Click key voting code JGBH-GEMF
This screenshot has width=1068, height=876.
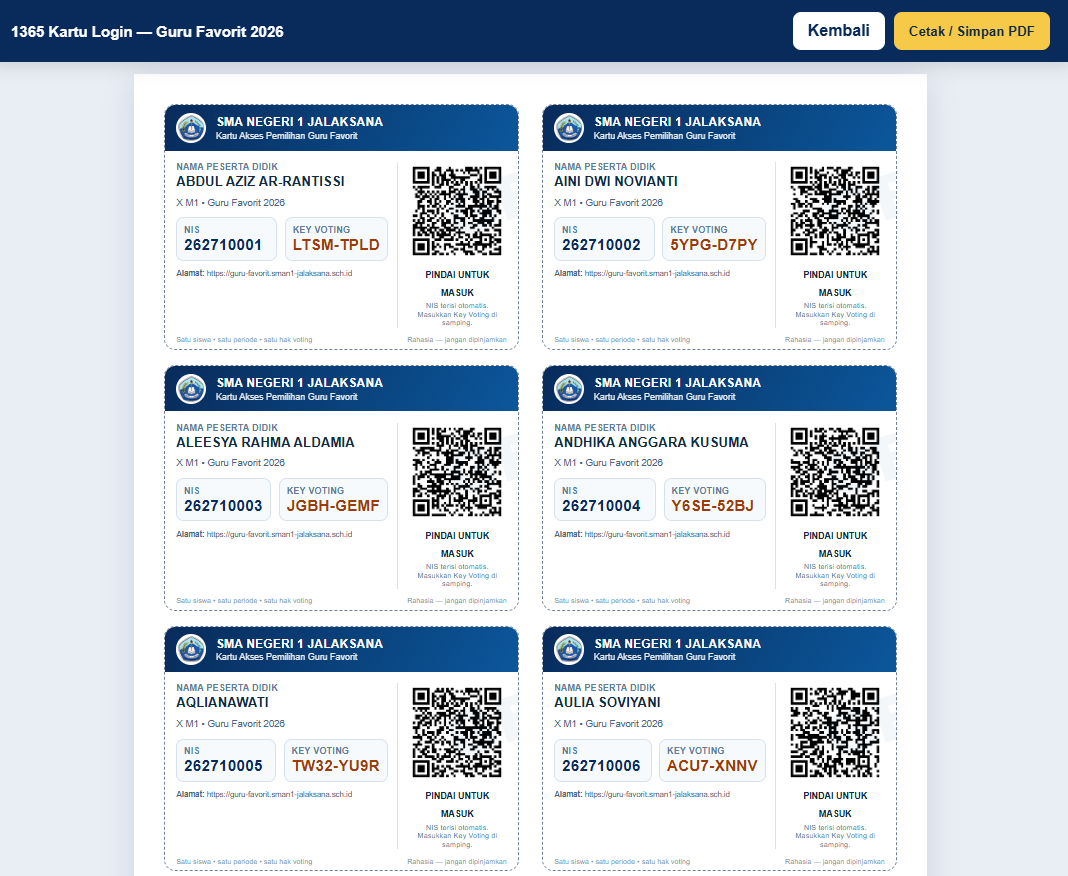(333, 506)
